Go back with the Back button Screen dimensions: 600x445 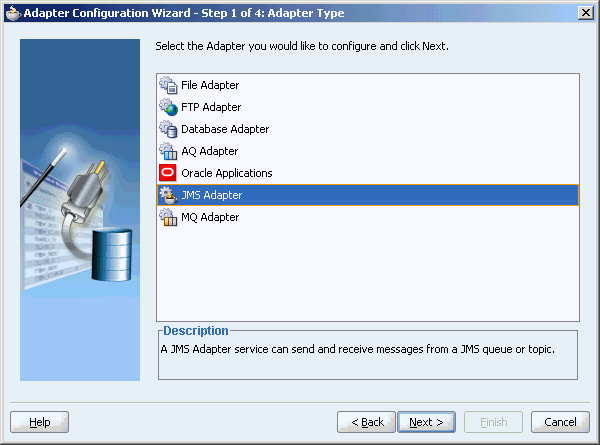366,422
